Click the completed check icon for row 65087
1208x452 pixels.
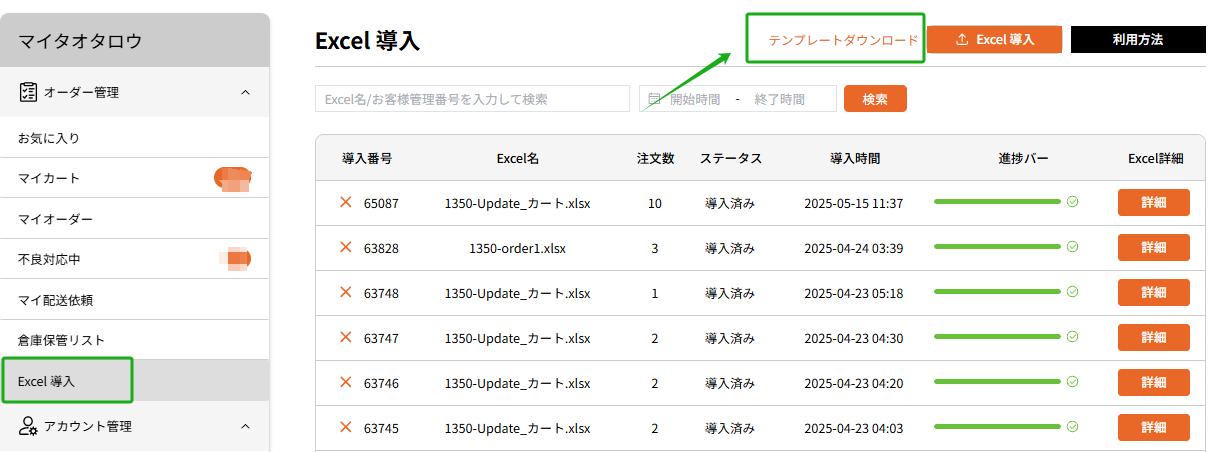(x=1073, y=202)
